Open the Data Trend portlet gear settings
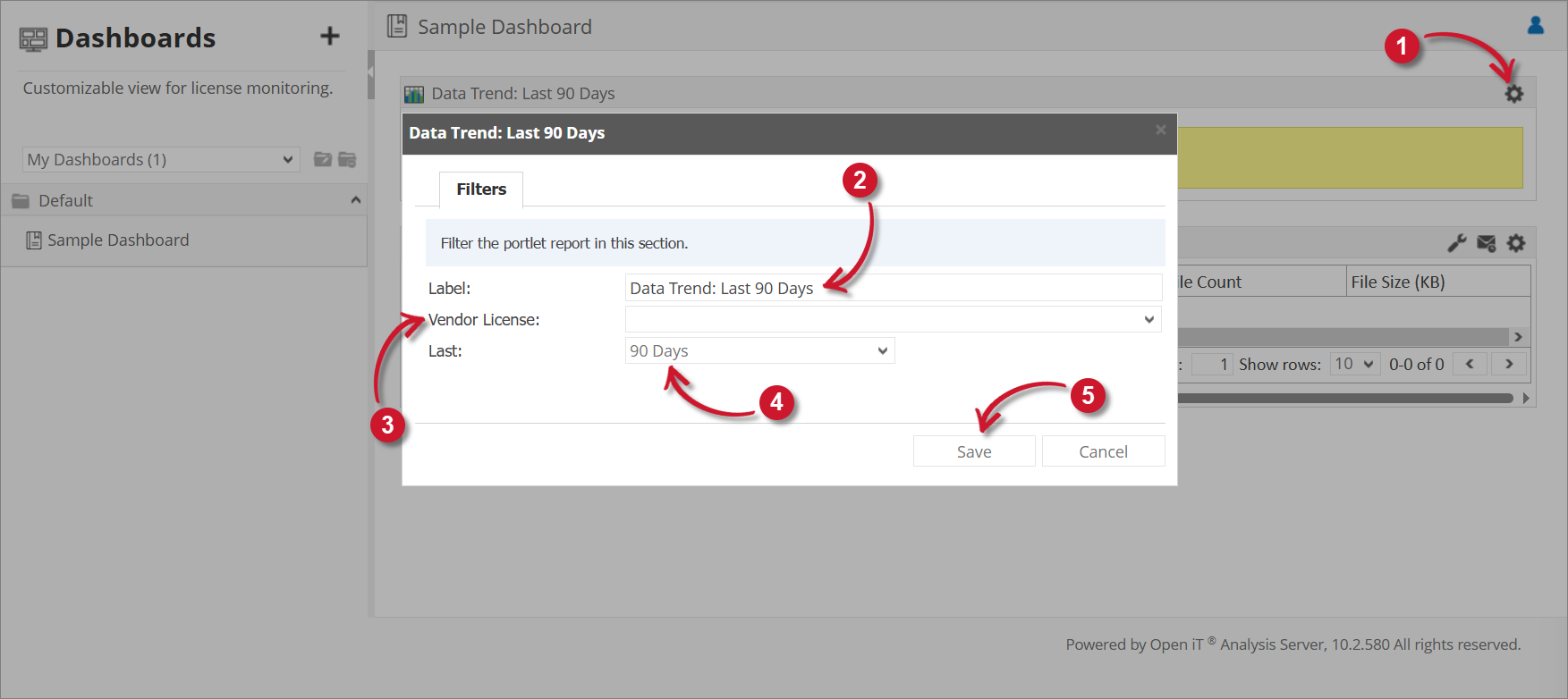 [x=1513, y=93]
